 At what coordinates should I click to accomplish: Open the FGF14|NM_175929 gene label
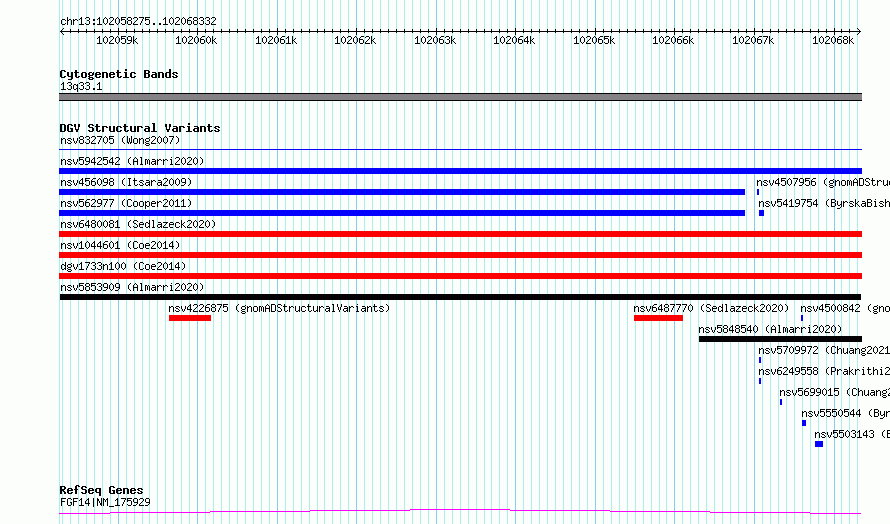click(105, 502)
